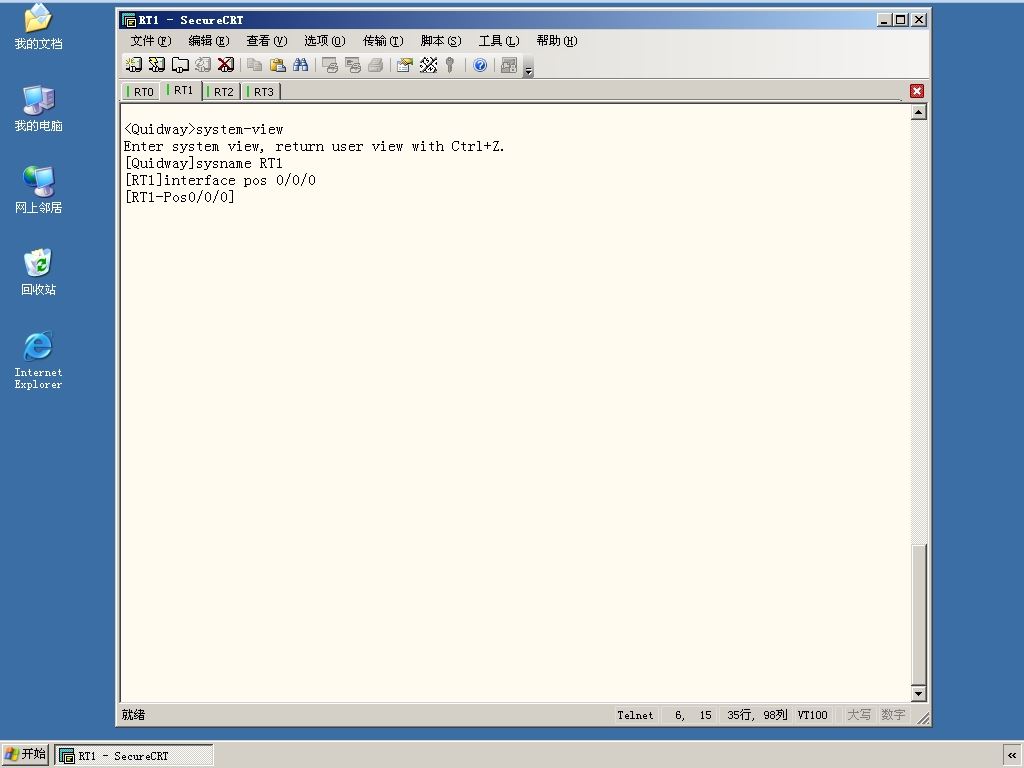Viewport: 1024px width, 768px height.
Task: Click the vertical scrollbar thumb
Action: [919, 614]
